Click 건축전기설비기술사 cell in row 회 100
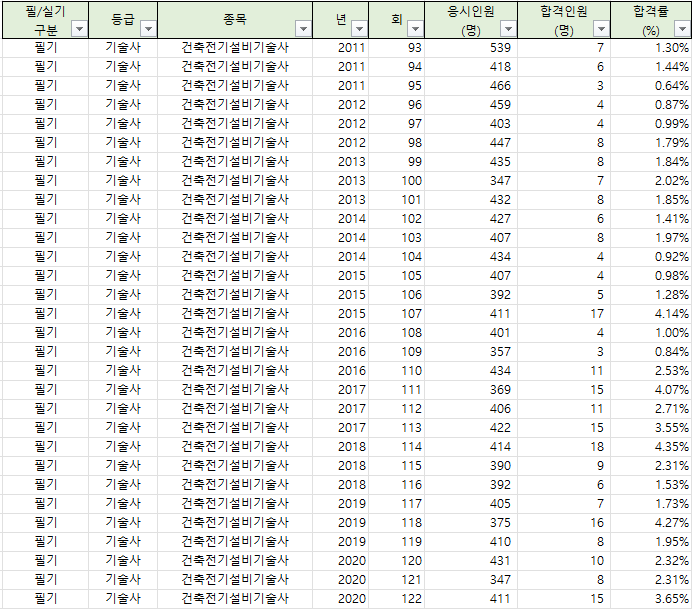This screenshot has height=609, width=692. (x=235, y=180)
